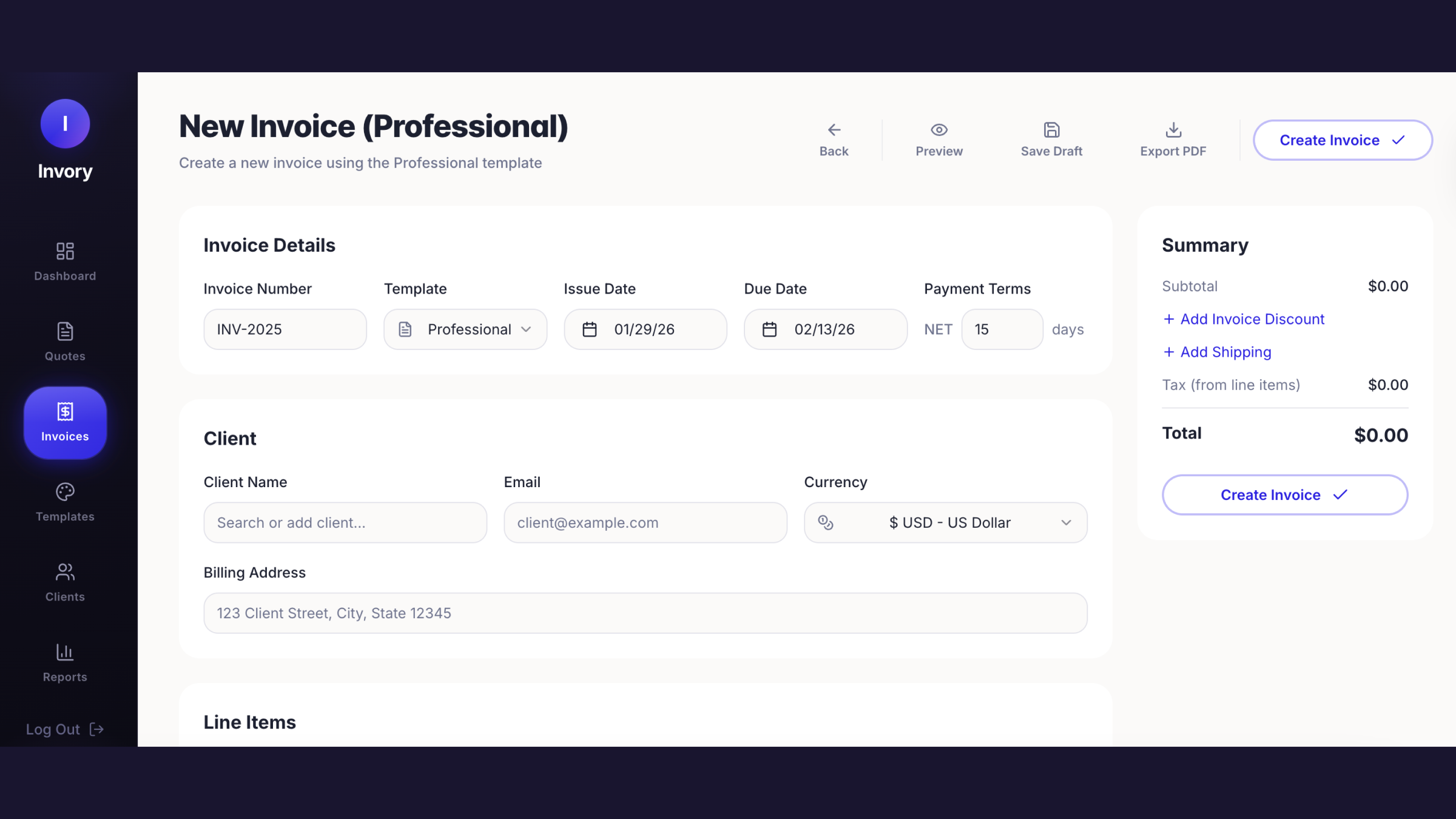Image resolution: width=1456 pixels, height=819 pixels.
Task: Click into the Client Name search field
Action: (345, 522)
